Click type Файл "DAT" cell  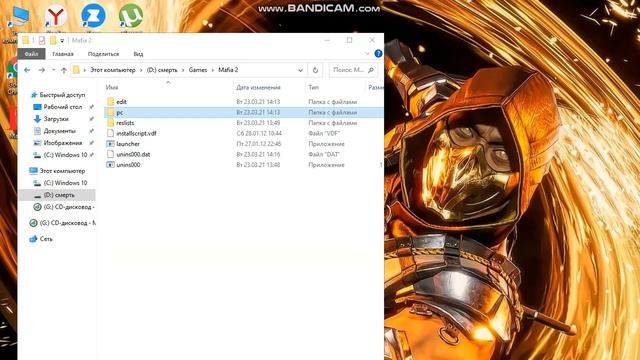tap(324, 155)
